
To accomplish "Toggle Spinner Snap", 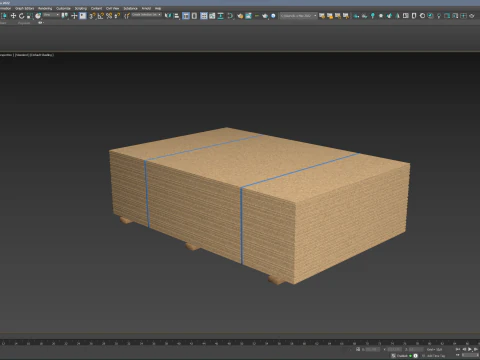I will (x=117, y=16).
